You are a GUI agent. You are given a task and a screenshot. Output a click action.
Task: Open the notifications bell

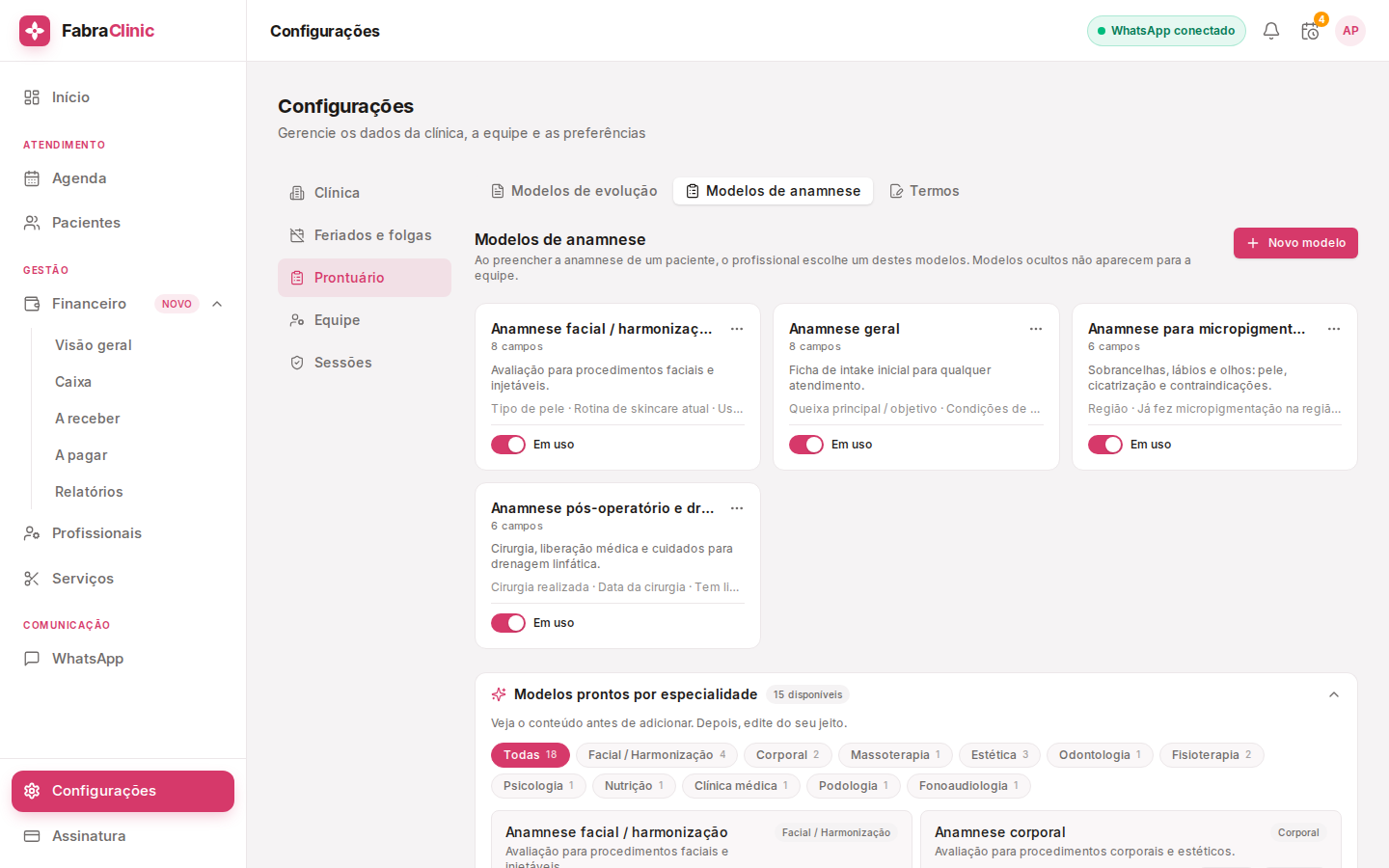pos(1271,31)
